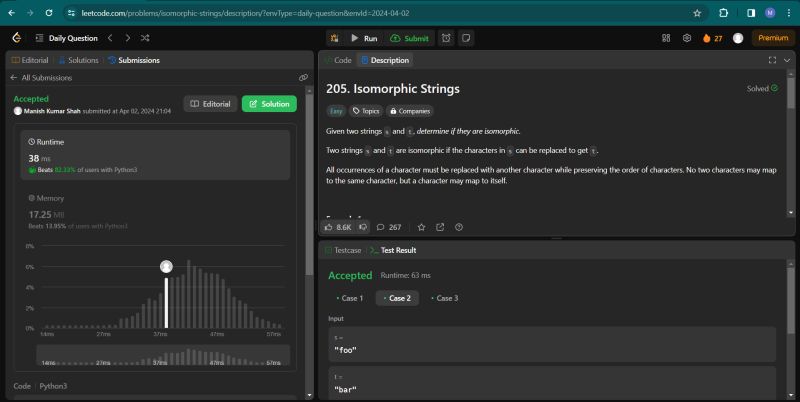Viewport: 800px width, 402px height.
Task: View site information icon in address bar
Action: pos(71,13)
